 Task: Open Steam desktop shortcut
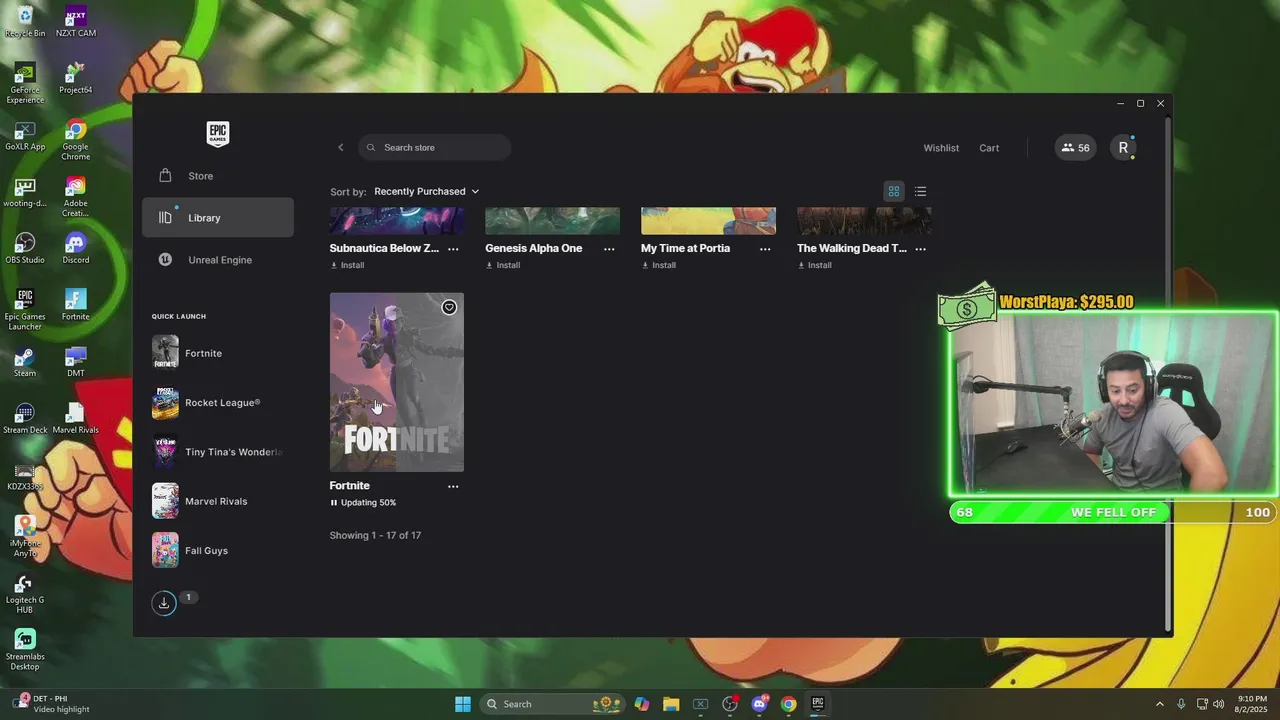coord(25,362)
